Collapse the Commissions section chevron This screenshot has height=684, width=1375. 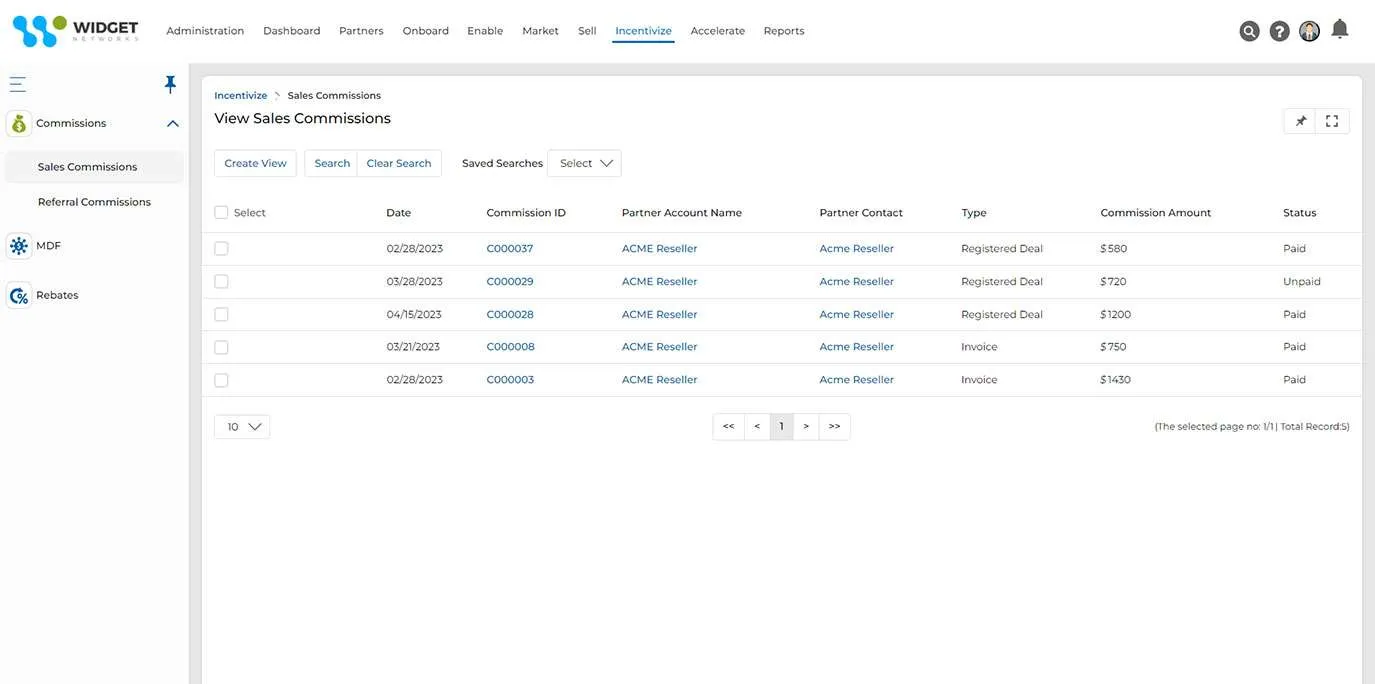(173, 124)
